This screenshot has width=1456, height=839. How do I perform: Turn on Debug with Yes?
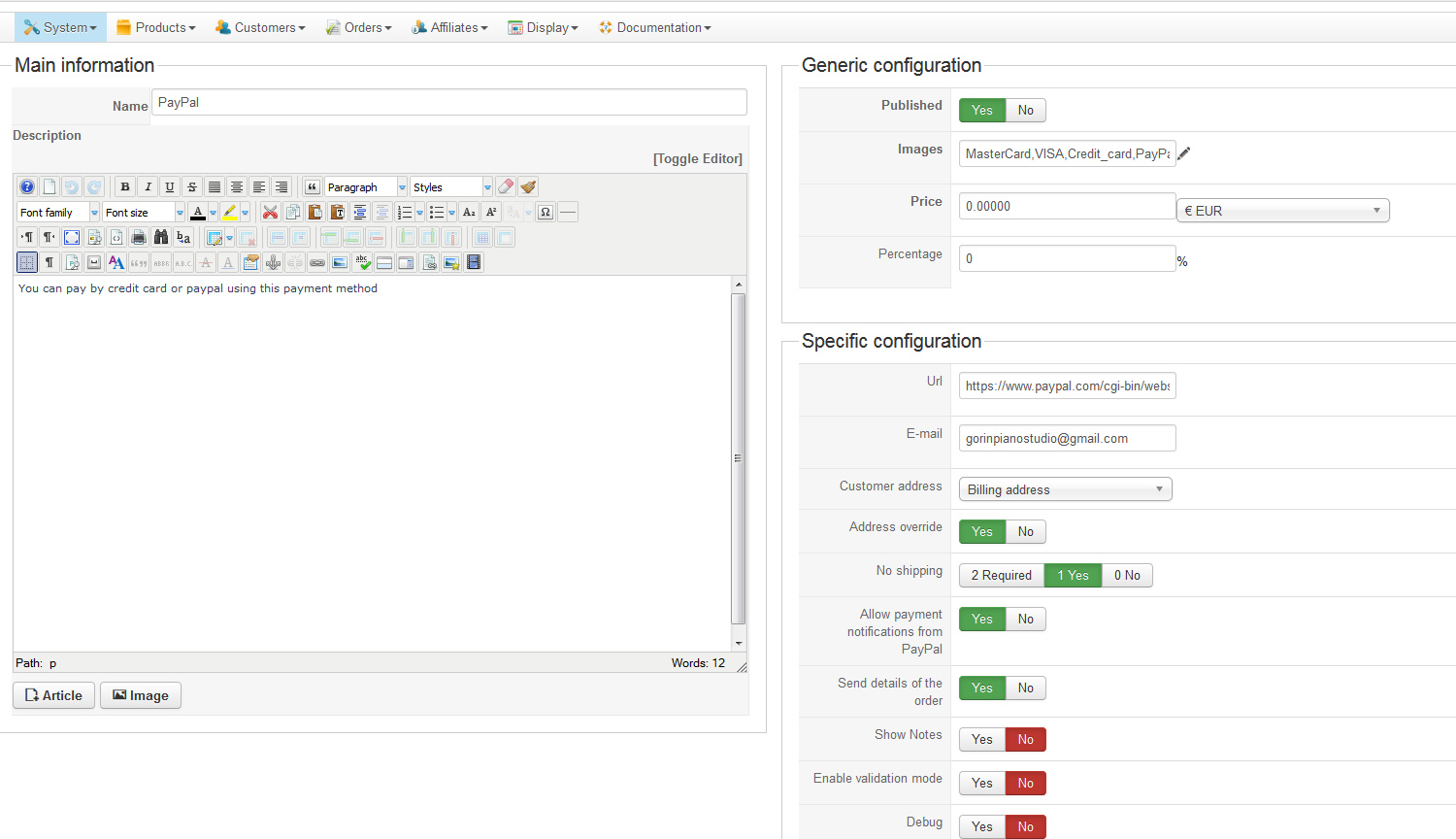point(982,827)
